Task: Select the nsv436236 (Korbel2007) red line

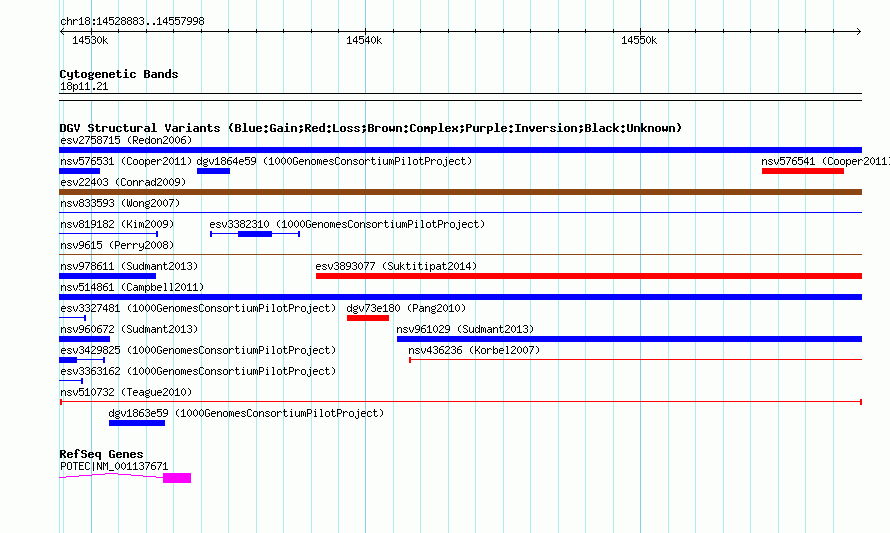Action: [635, 360]
